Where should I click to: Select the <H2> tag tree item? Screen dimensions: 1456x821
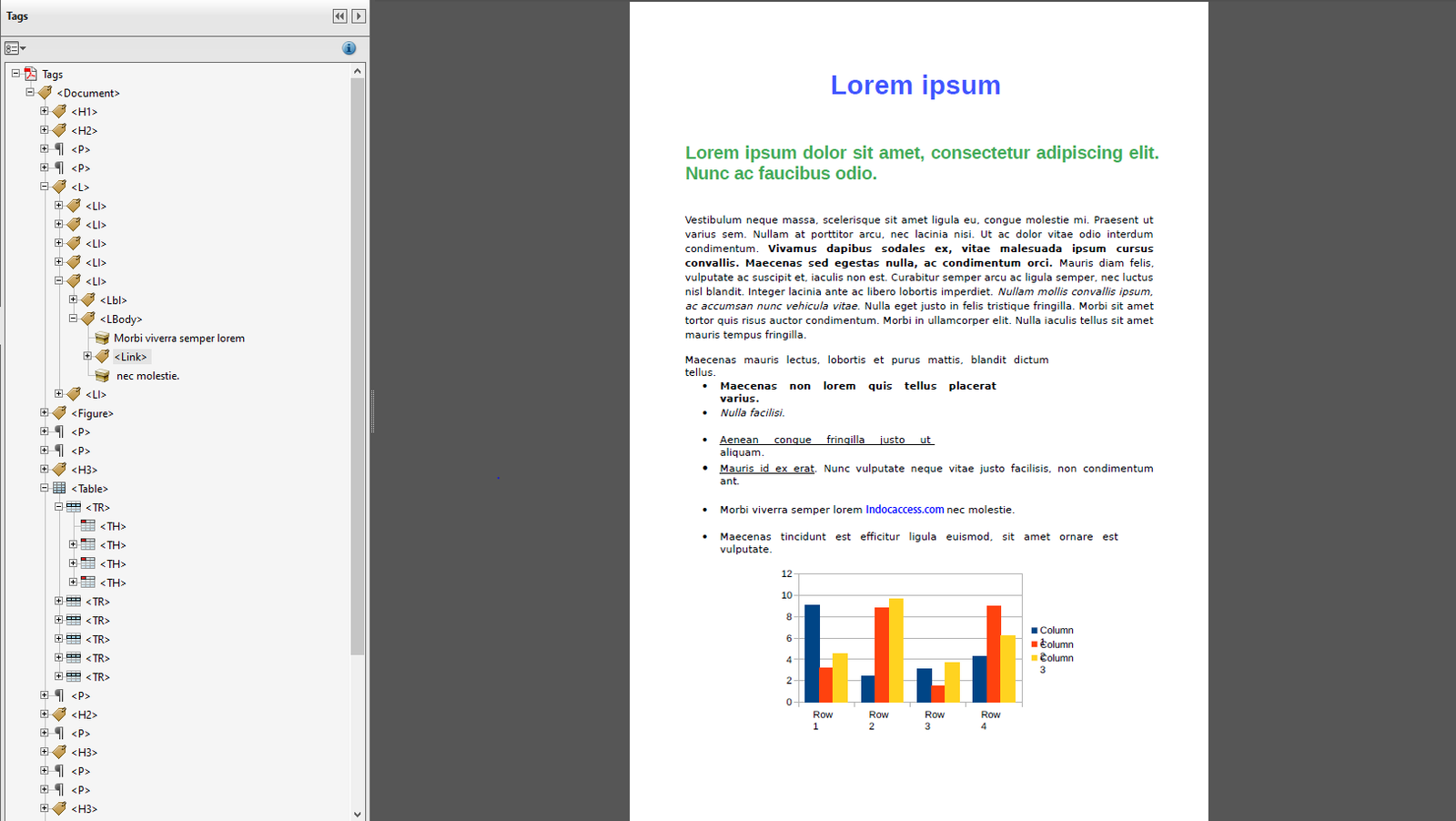(84, 130)
